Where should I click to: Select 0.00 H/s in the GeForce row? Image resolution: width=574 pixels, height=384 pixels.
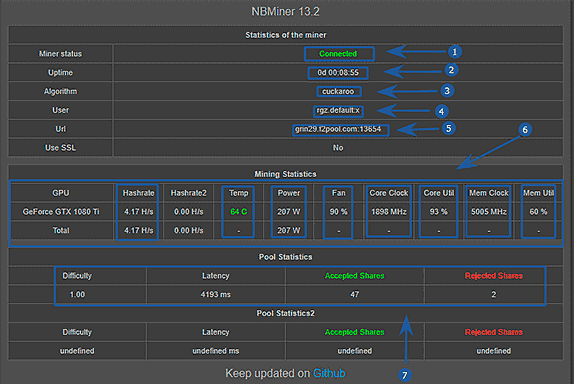(x=189, y=212)
